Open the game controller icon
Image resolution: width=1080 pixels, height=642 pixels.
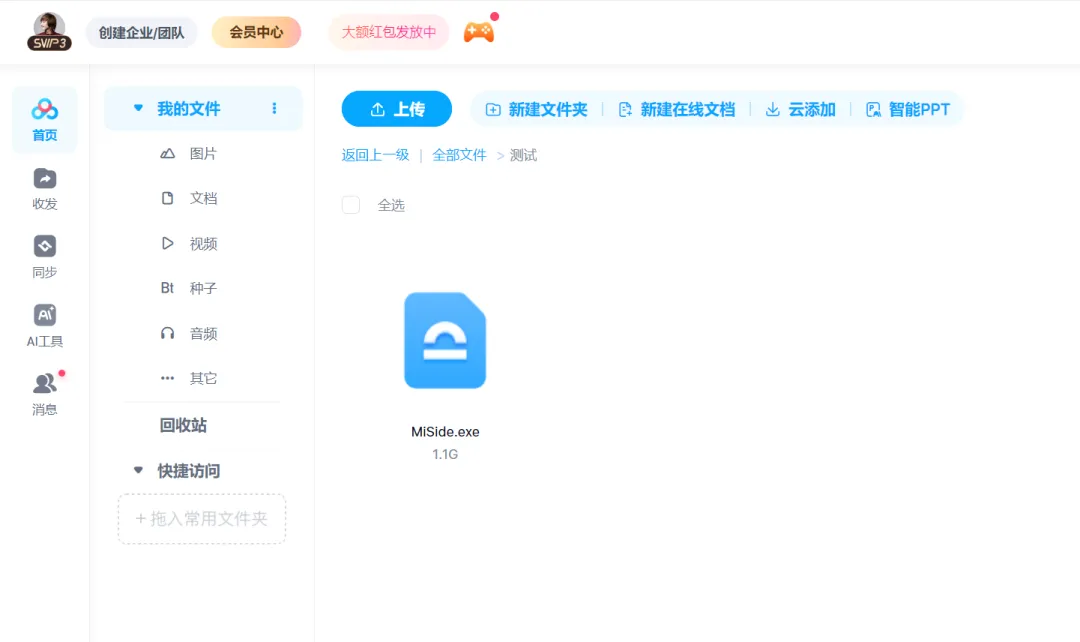click(x=479, y=32)
